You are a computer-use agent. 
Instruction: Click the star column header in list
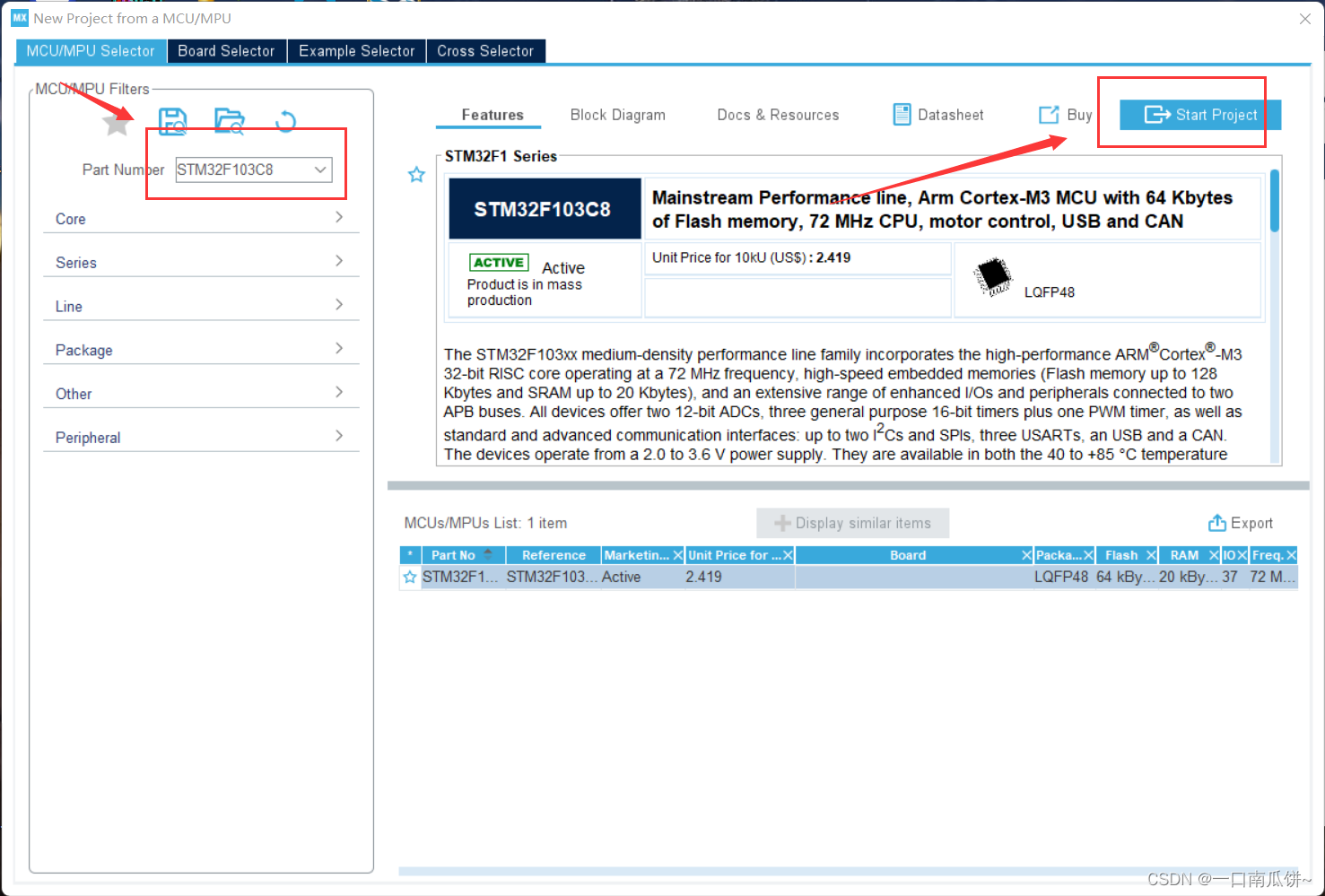point(410,555)
